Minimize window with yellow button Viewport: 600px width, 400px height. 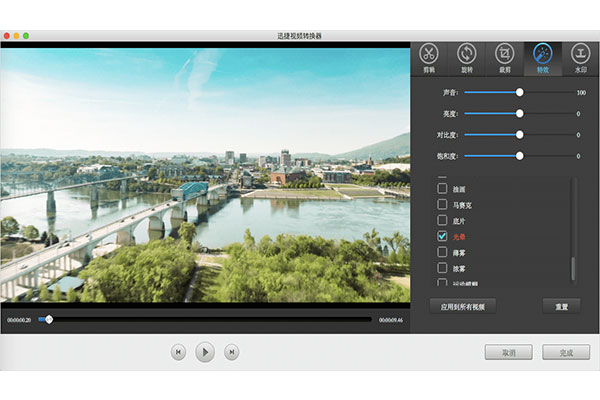click(16, 36)
